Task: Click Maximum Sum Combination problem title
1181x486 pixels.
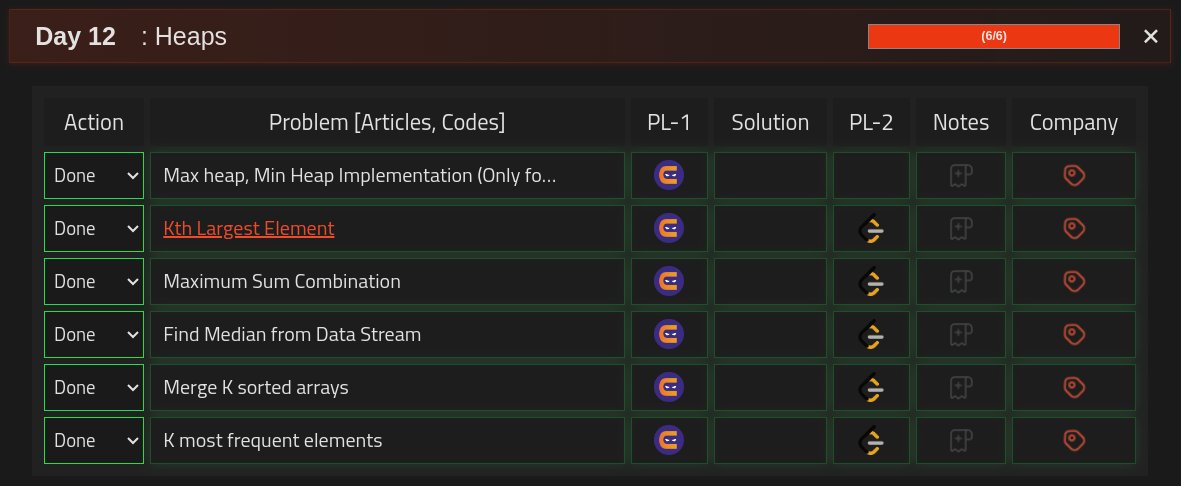Action: 282,281
